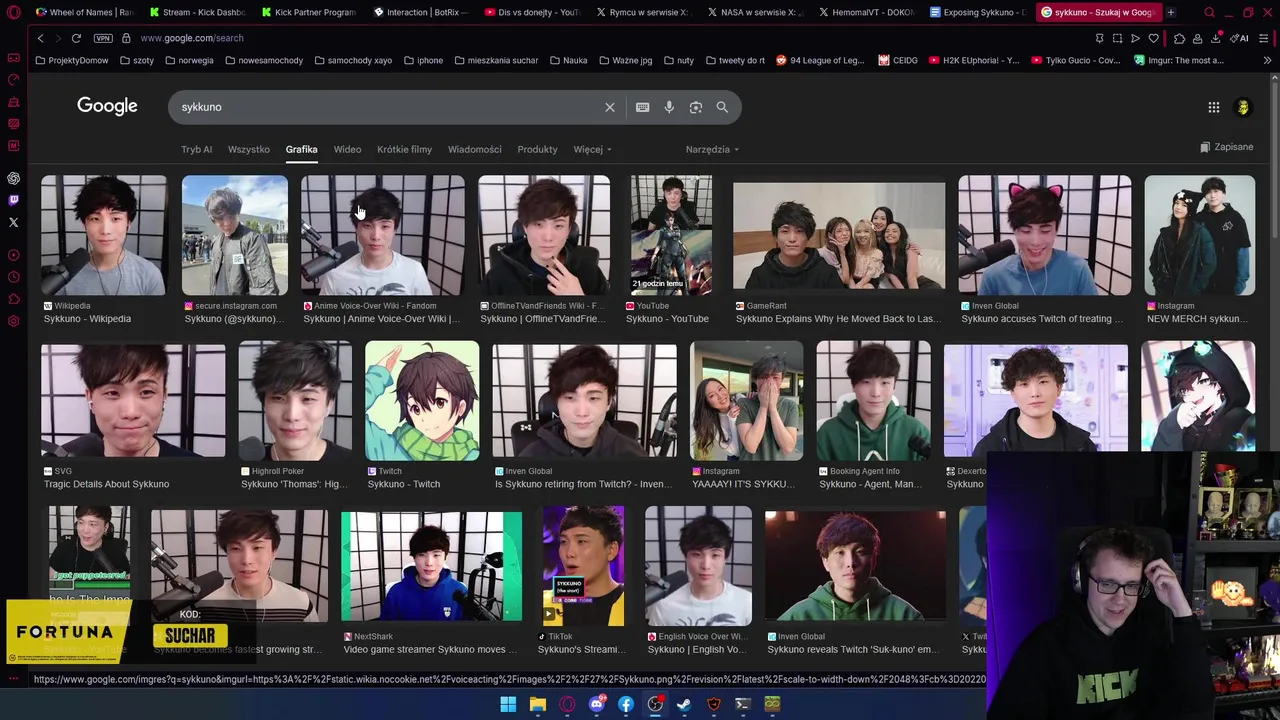Show more bookmarks chevron

pyautogui.click(x=1268, y=60)
